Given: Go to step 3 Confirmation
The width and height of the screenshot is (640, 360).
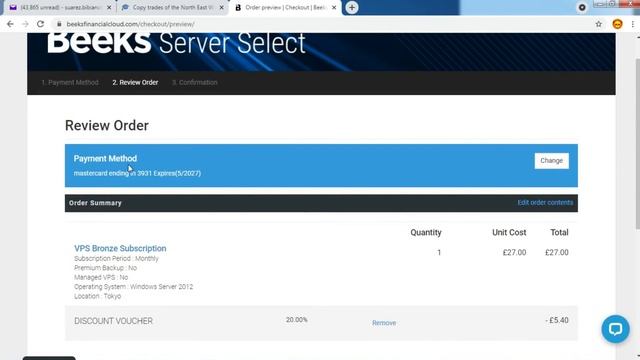Looking at the screenshot, I should (x=195, y=82).
